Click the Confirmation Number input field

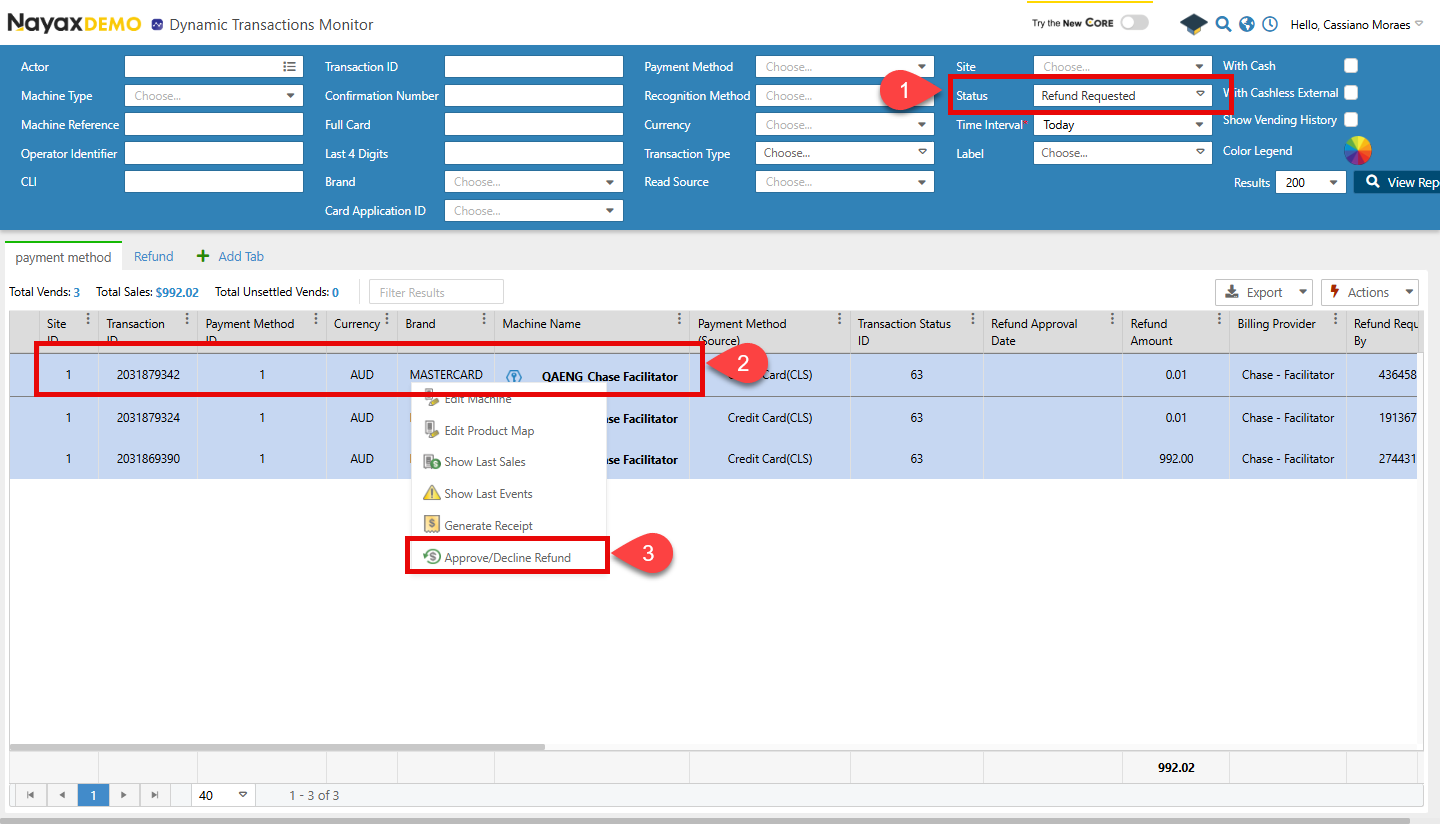[x=534, y=96]
